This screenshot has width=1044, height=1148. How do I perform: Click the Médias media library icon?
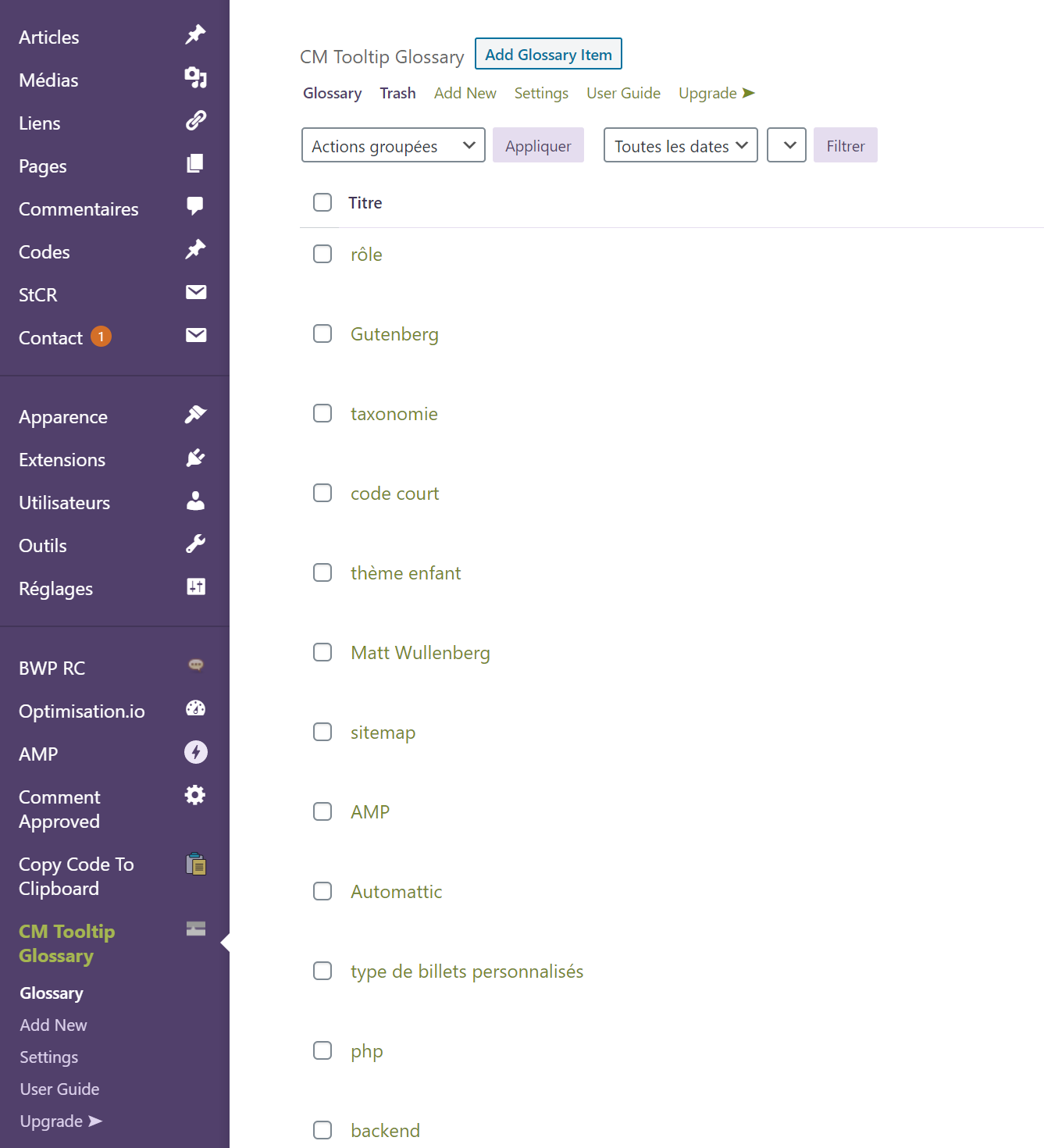pos(195,77)
